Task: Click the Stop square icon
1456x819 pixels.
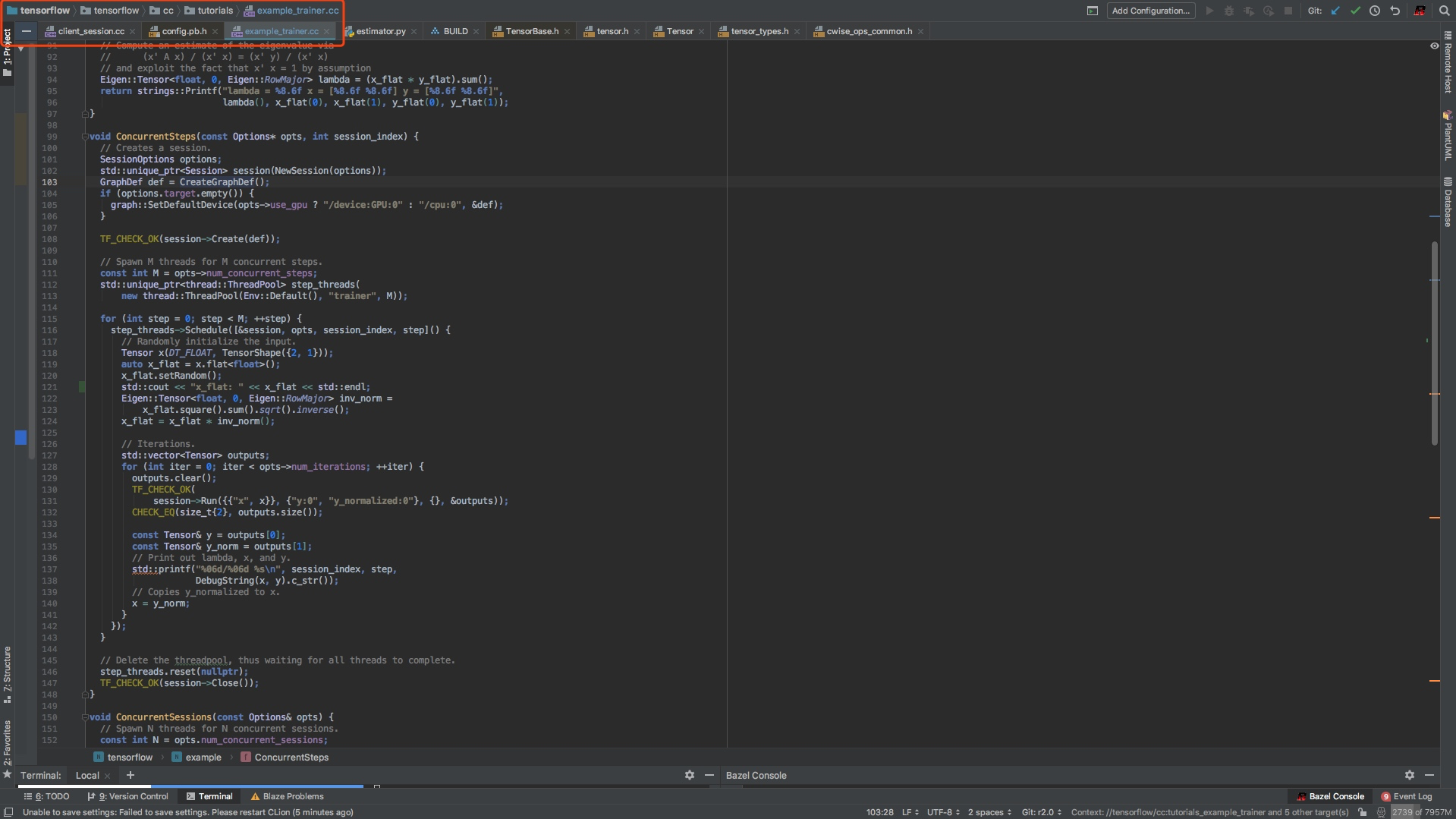Action: (x=1288, y=11)
